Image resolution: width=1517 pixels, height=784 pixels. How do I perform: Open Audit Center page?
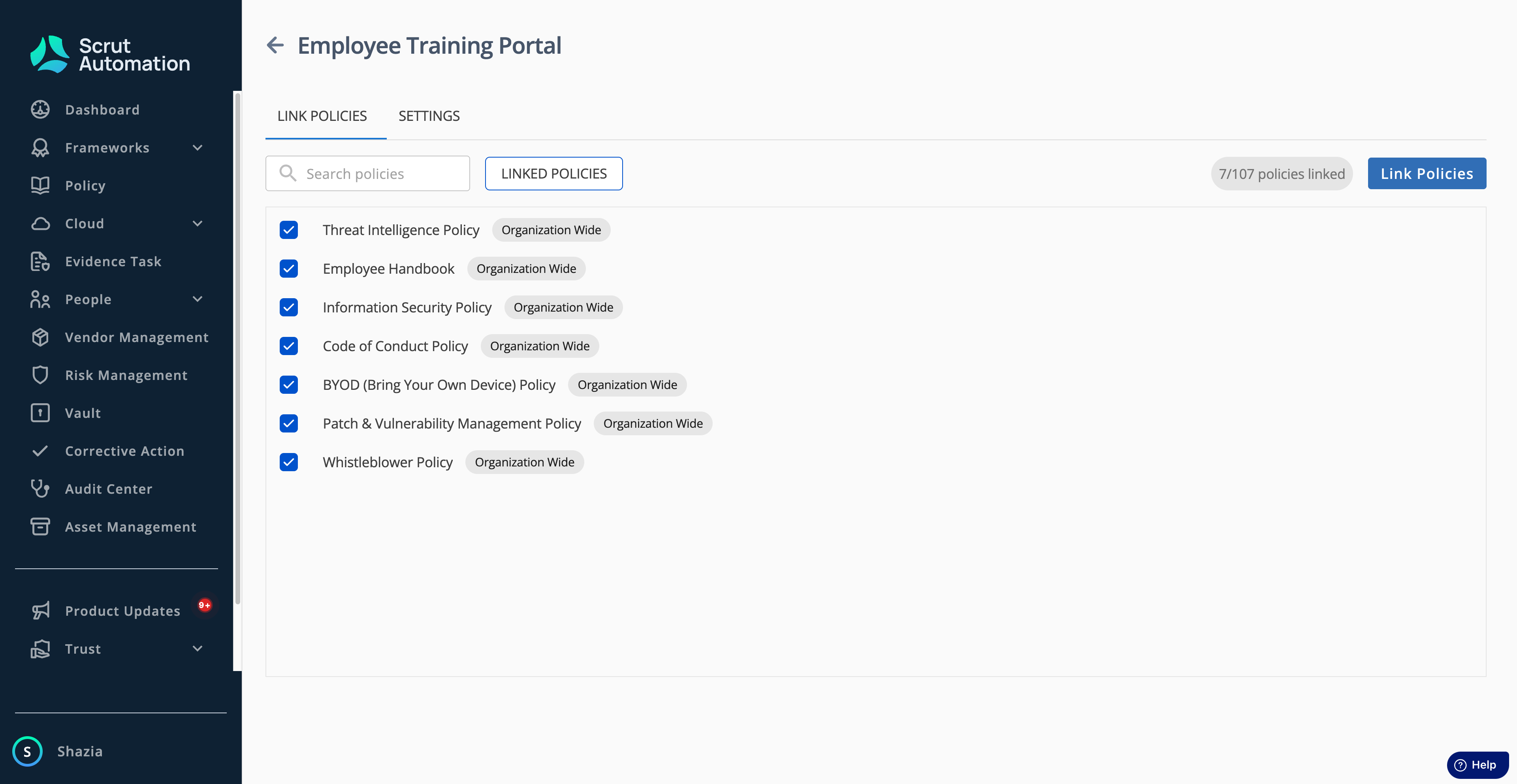108,489
